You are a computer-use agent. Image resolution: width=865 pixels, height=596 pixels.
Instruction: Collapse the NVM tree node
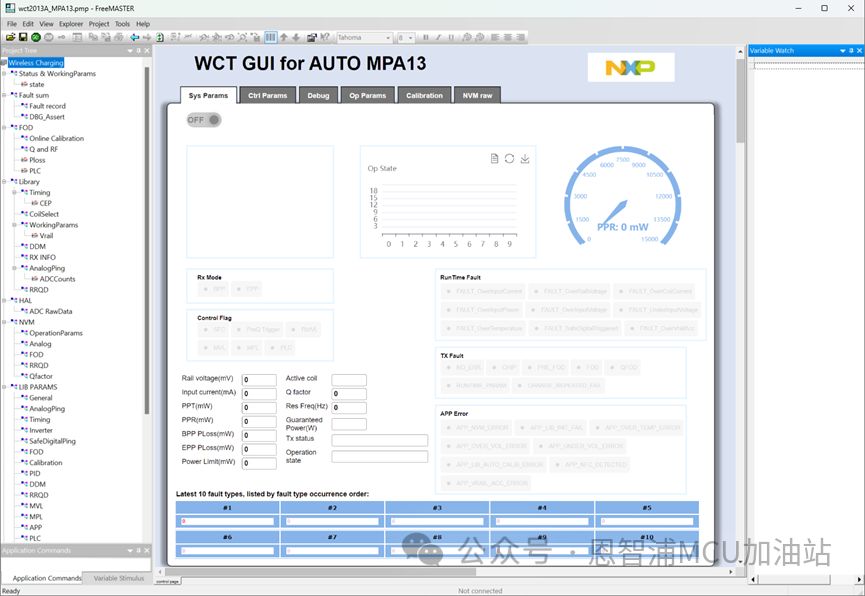tap(4, 322)
